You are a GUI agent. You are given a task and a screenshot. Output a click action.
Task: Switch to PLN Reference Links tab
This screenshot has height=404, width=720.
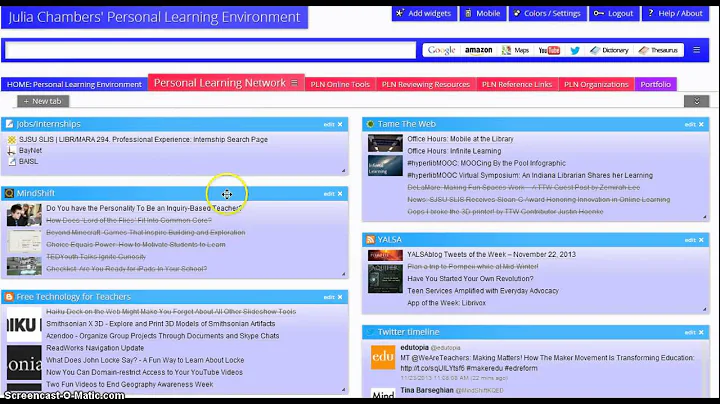pos(517,84)
